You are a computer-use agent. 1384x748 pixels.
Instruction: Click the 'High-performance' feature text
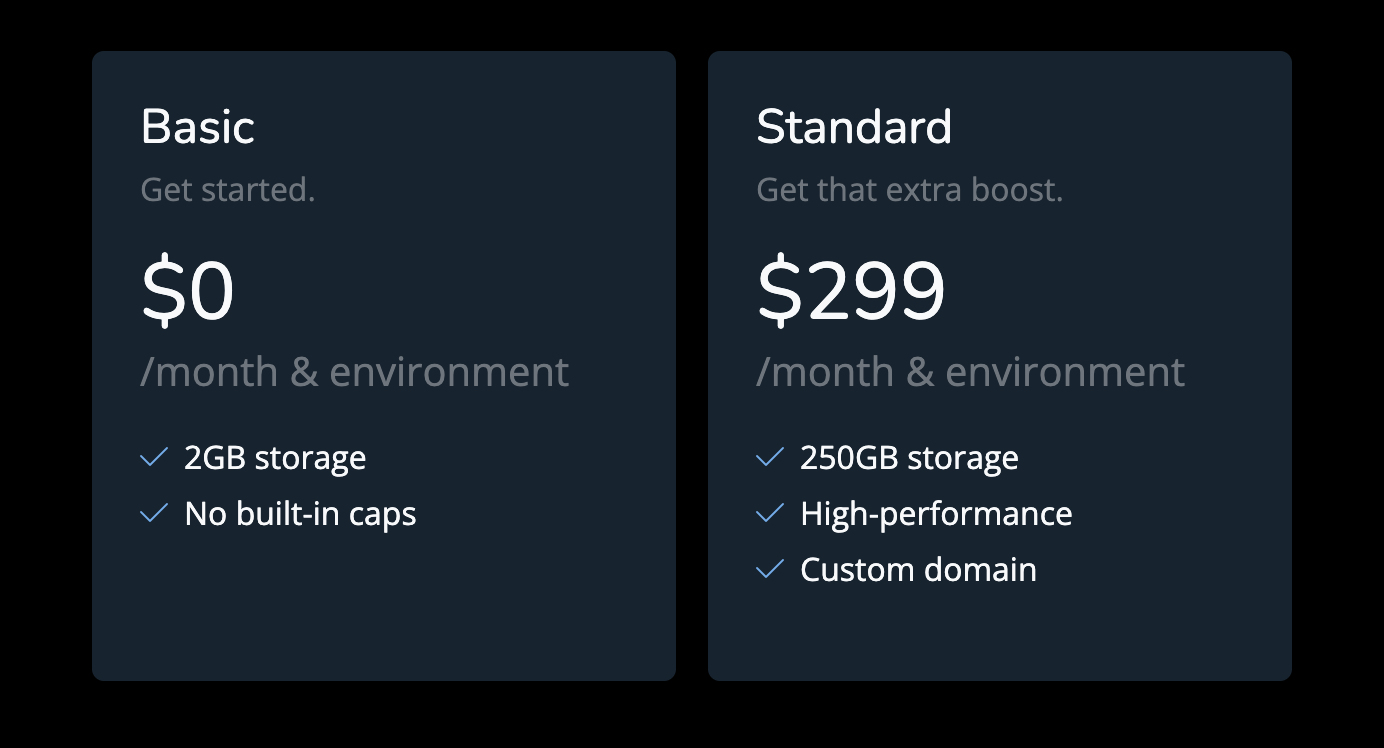point(936,514)
